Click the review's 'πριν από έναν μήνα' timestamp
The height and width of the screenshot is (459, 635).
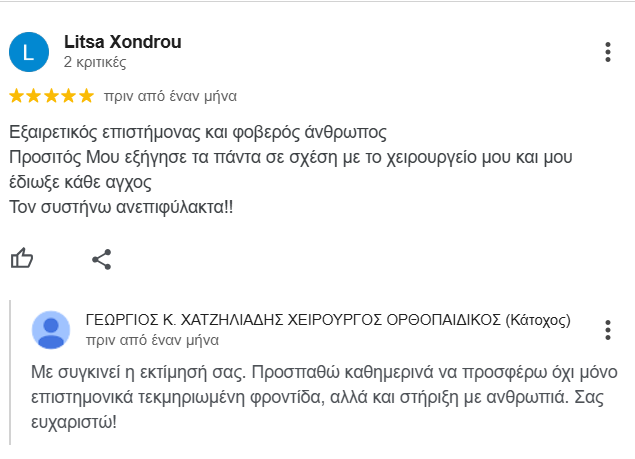pos(170,96)
